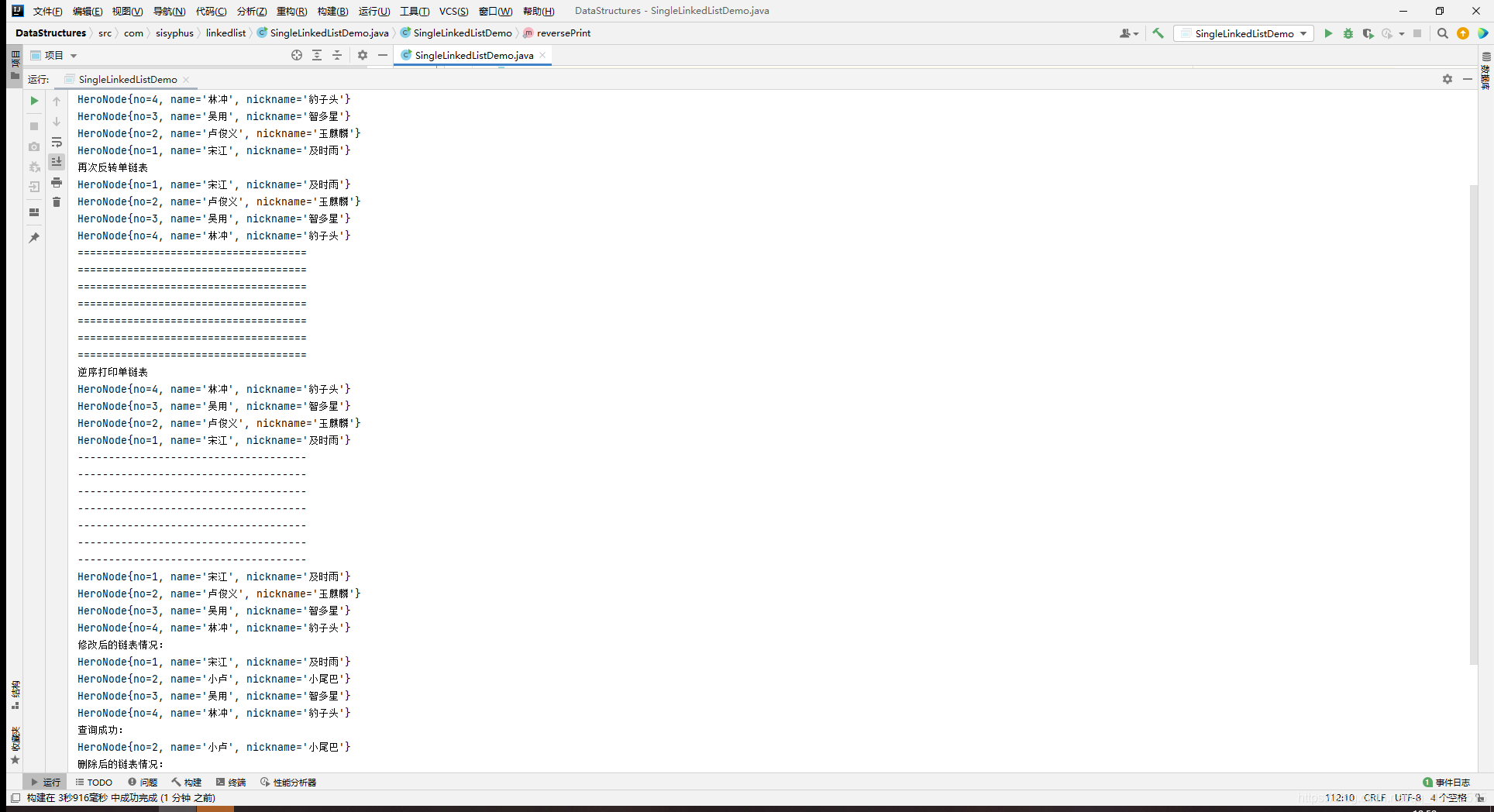Image resolution: width=1494 pixels, height=812 pixels.
Task: Close the SingleLinkedListDemo run tab
Action: [x=186, y=79]
